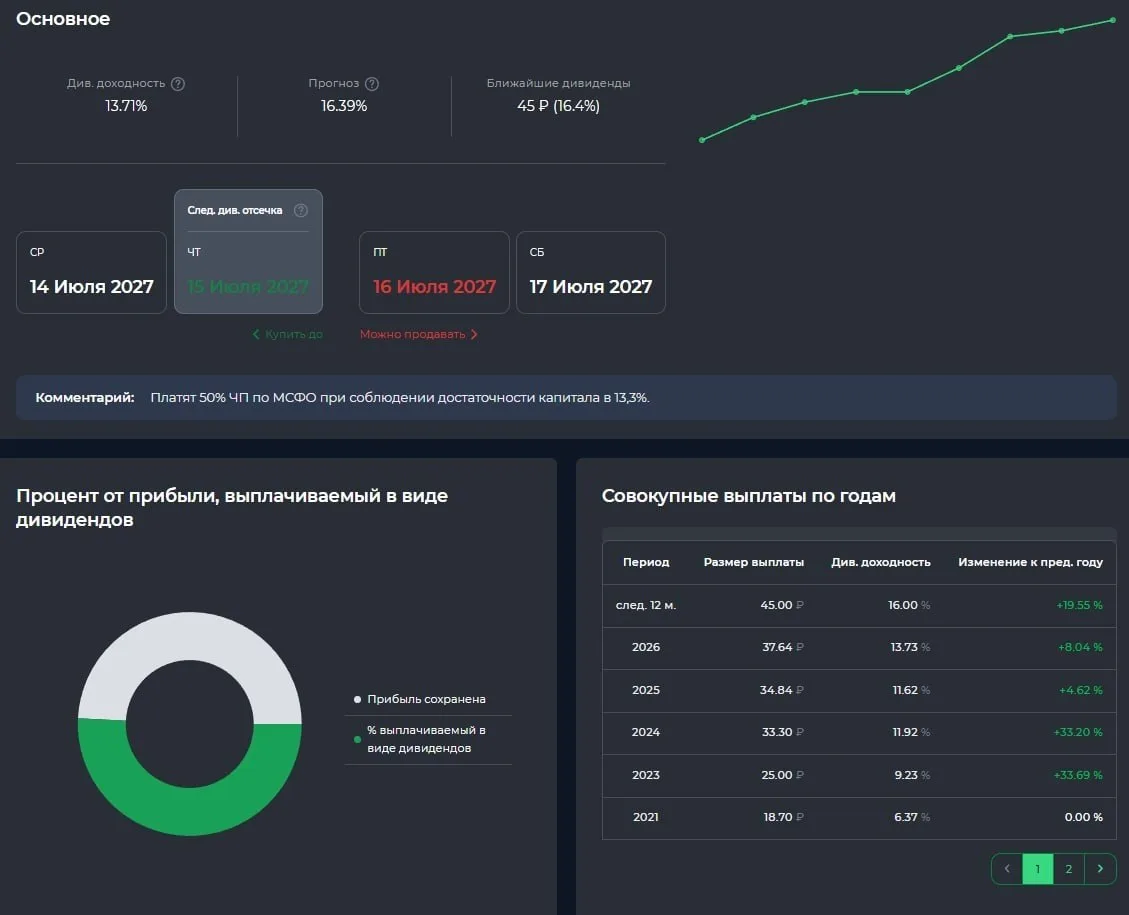Image resolution: width=1129 pixels, height=915 pixels.
Task: Click the first point on the line chart
Action: (x=702, y=140)
